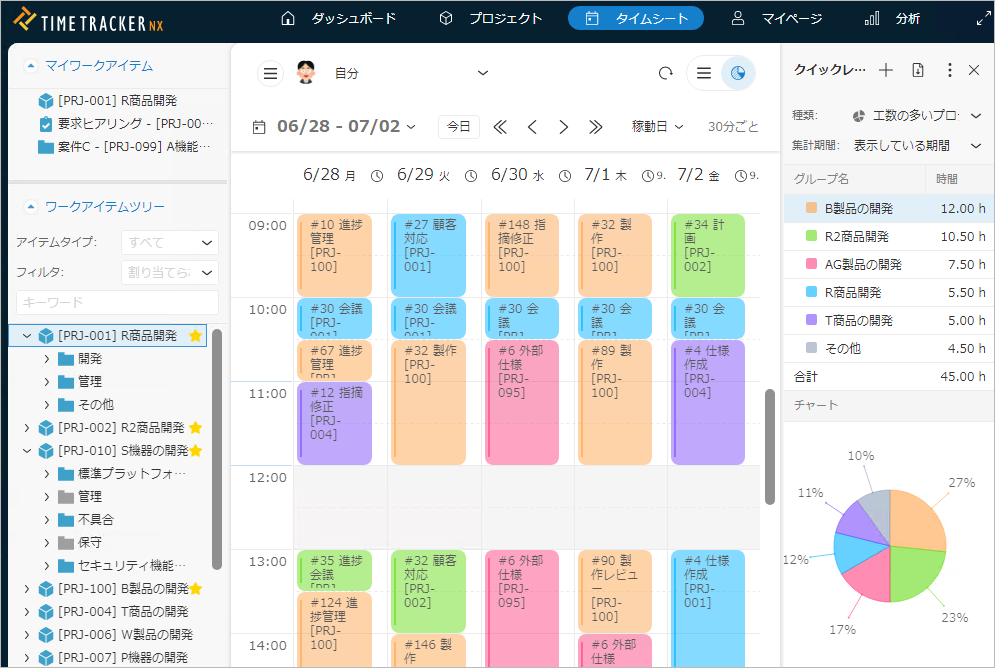Open the 稼動日 dropdown
995x668 pixels.
click(x=657, y=127)
